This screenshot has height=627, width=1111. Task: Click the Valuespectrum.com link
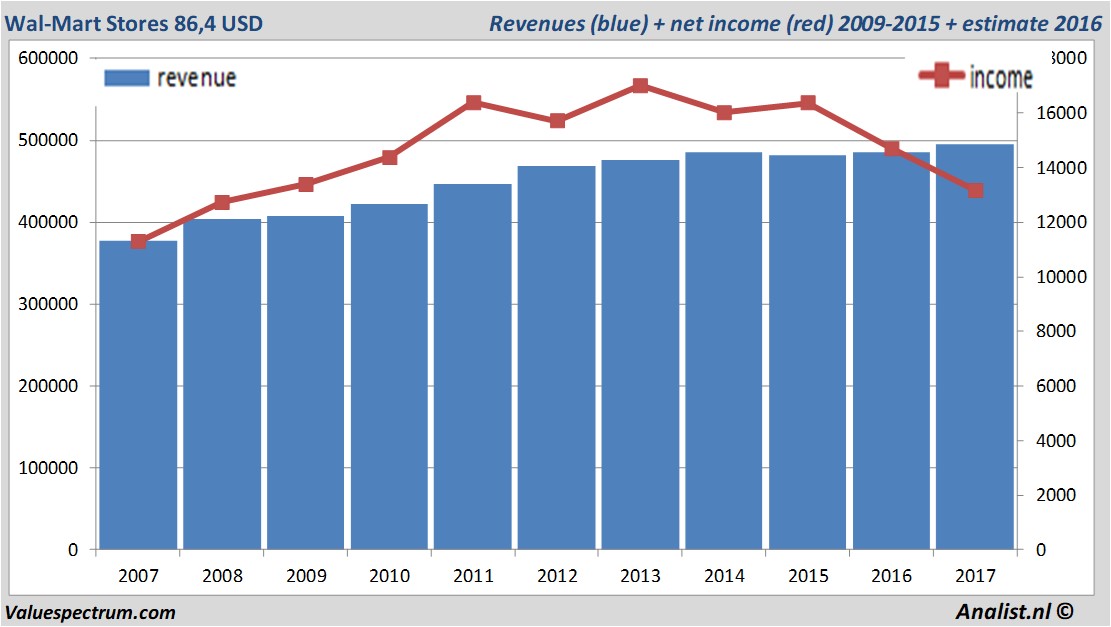(x=90, y=613)
